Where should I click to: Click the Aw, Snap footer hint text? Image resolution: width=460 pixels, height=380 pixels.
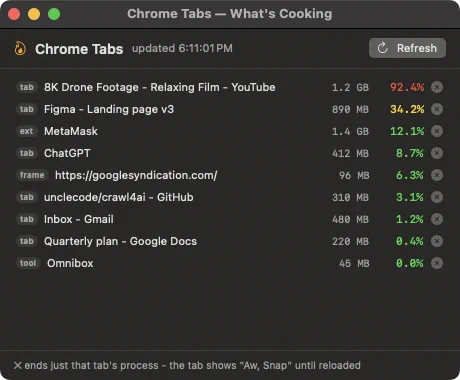pos(187,365)
